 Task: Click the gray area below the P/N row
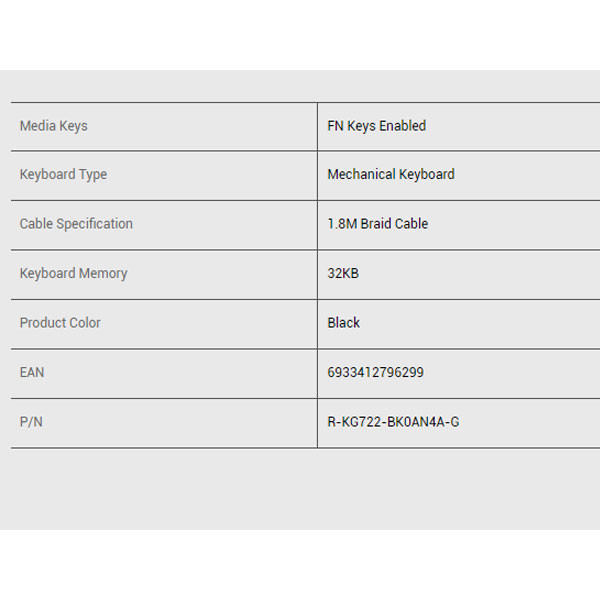300,488
